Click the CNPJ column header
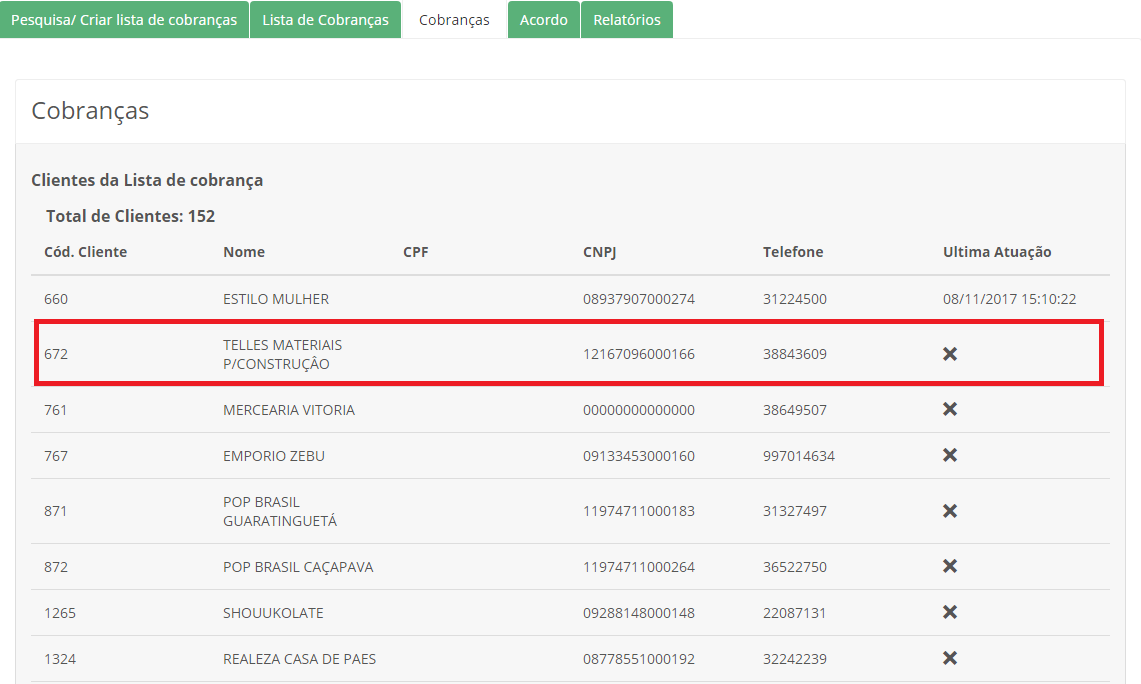 [x=600, y=252]
